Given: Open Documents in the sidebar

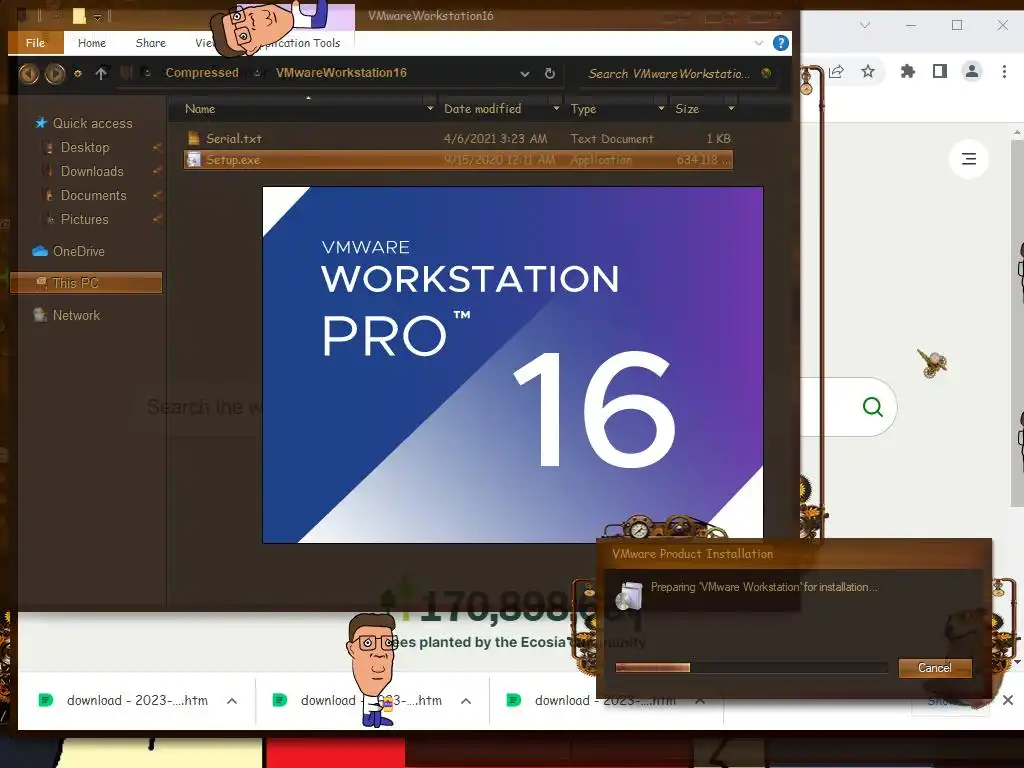Looking at the screenshot, I should pos(93,196).
